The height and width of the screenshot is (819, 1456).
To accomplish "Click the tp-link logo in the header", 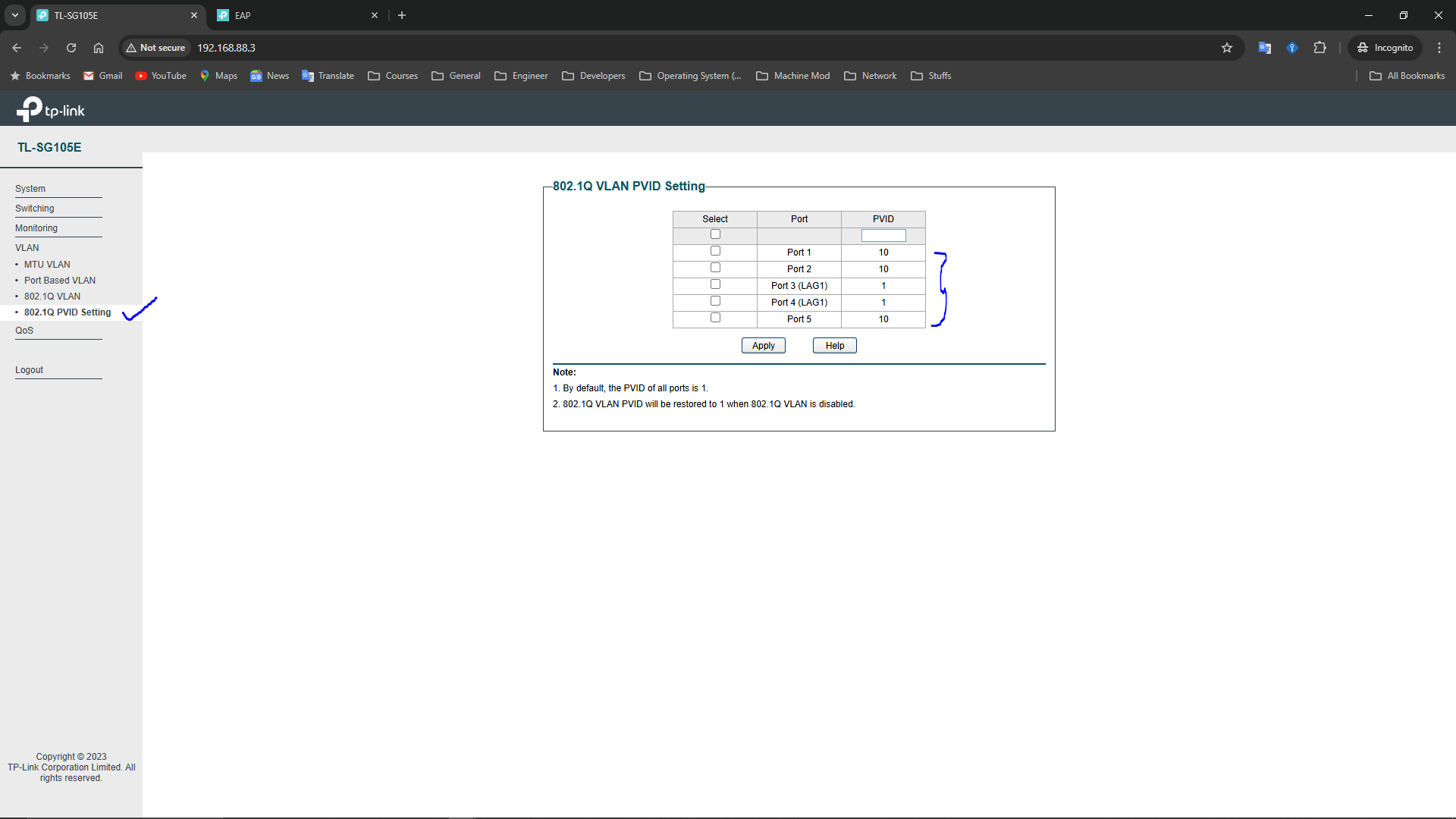I will coord(50,108).
